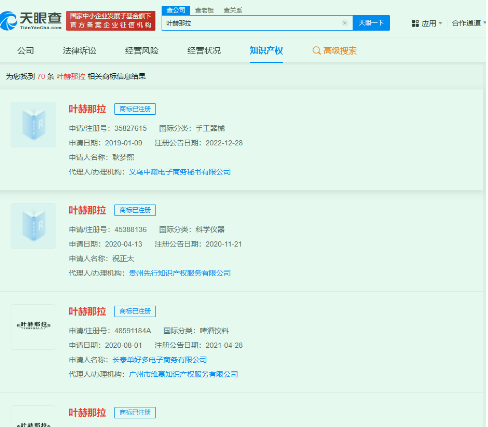
Task: Click the announcement date 2021-04-28
Action: point(224,345)
